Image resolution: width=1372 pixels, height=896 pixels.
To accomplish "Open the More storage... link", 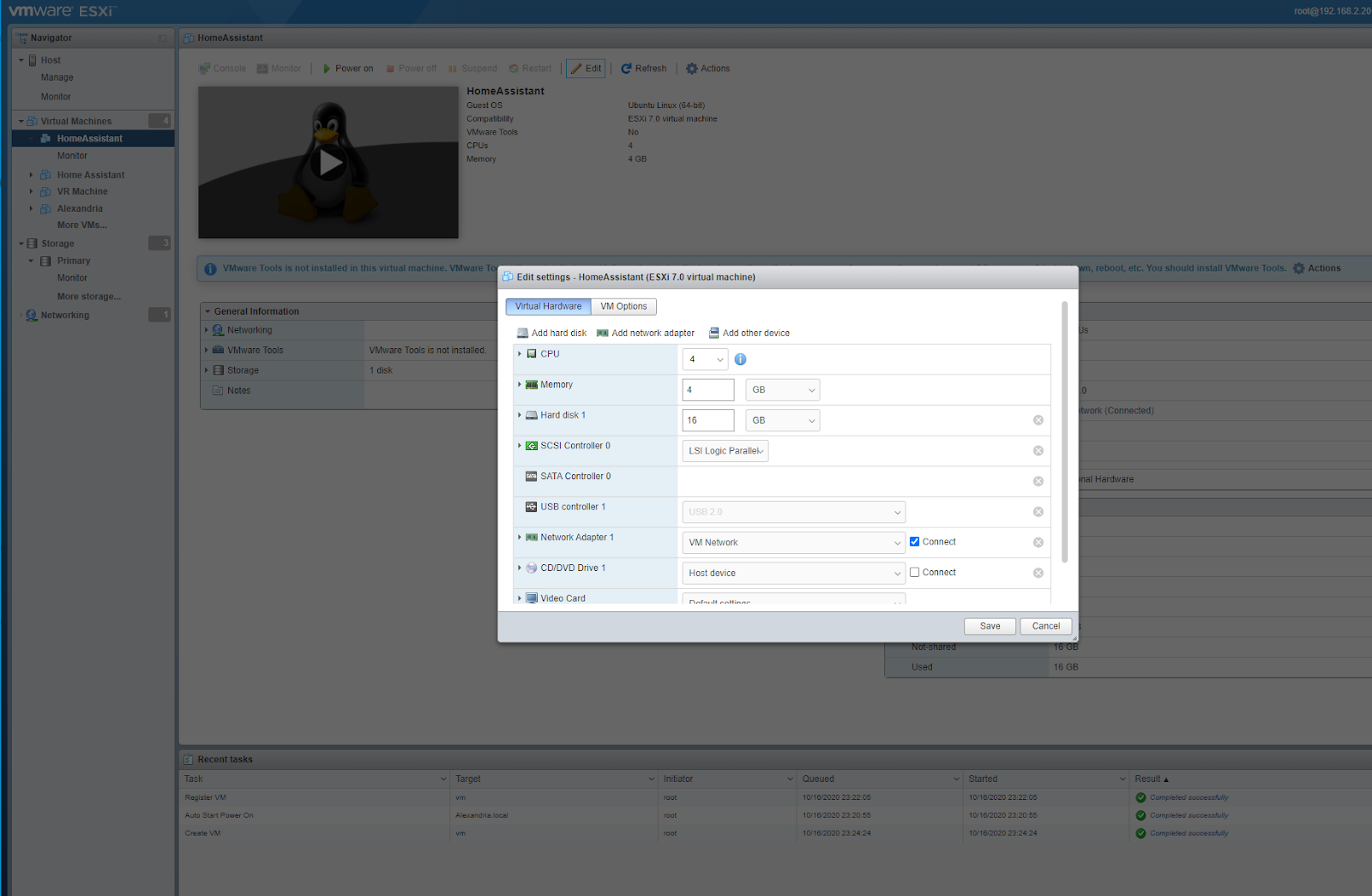I will pyautogui.click(x=89, y=297).
